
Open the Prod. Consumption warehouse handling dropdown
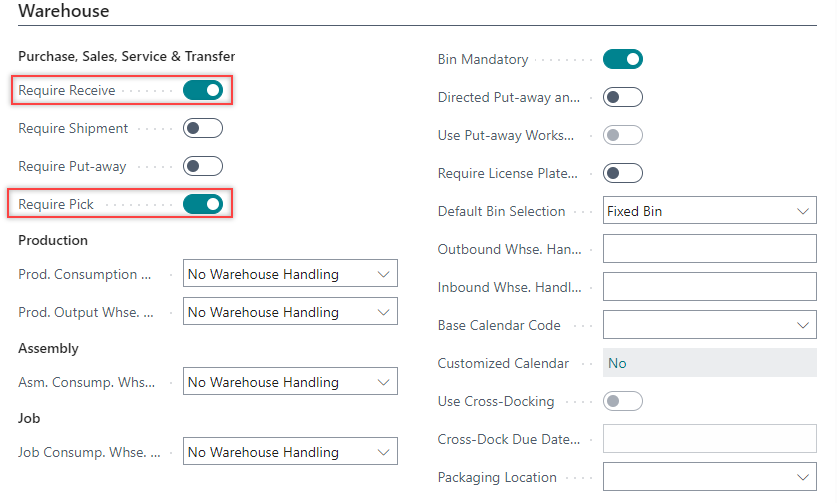tap(290, 274)
